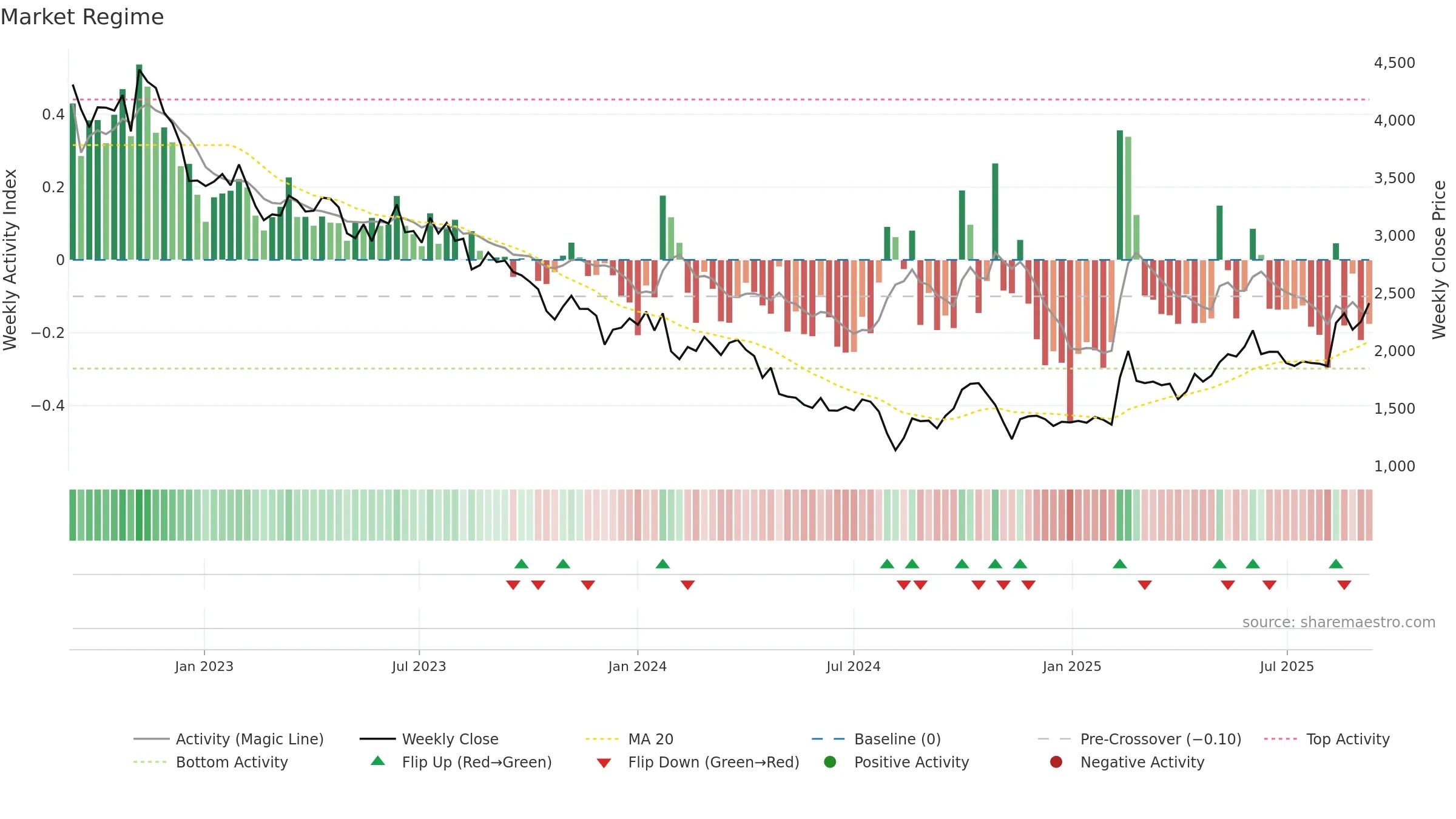
Task: Click the green triangle icon in legend
Action: 378,761
